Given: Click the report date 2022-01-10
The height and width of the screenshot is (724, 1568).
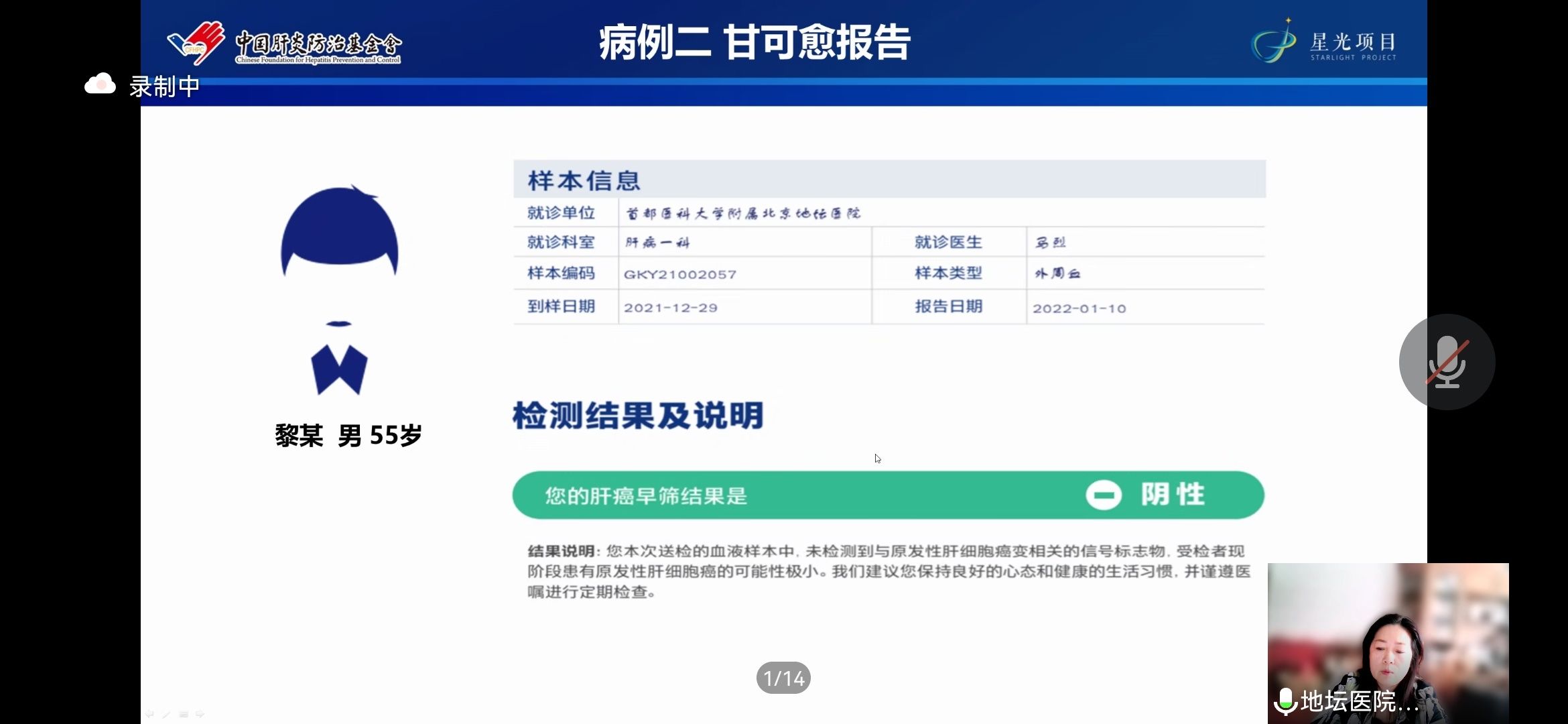Looking at the screenshot, I should pos(1080,308).
